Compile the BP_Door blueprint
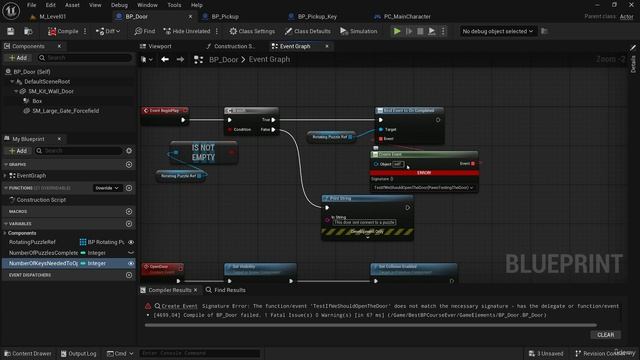This screenshot has width=640, height=360. [63, 31]
